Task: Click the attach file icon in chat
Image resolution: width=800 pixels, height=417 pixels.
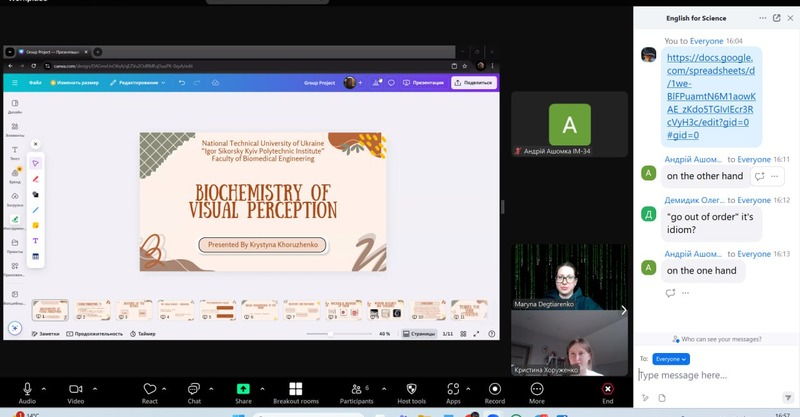Action: pos(662,398)
